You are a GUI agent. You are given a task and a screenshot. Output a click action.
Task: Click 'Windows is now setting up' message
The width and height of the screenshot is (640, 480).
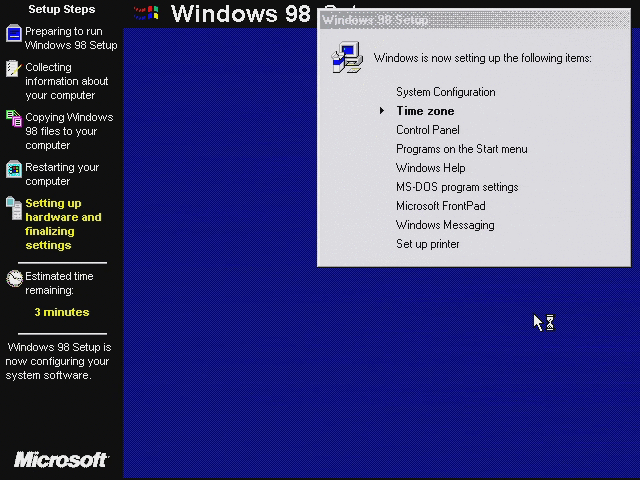click(482, 58)
